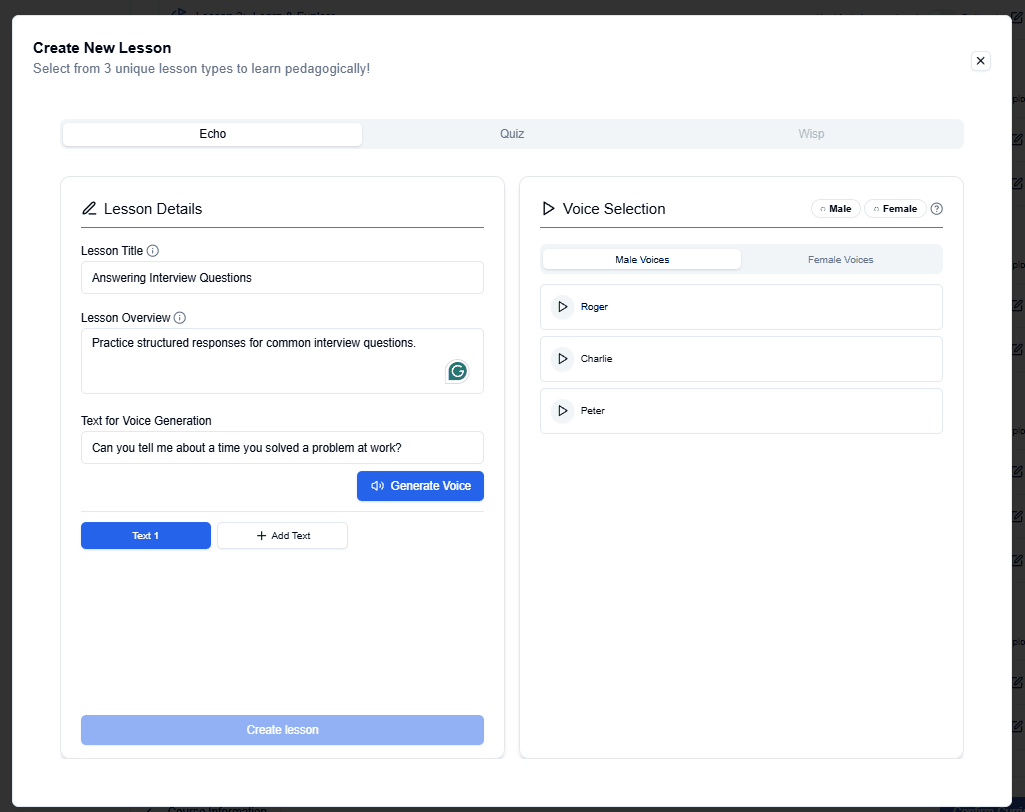Screen dimensions: 1025x812
Task: Click the Grammarly icon in overview box
Action: (x=457, y=371)
